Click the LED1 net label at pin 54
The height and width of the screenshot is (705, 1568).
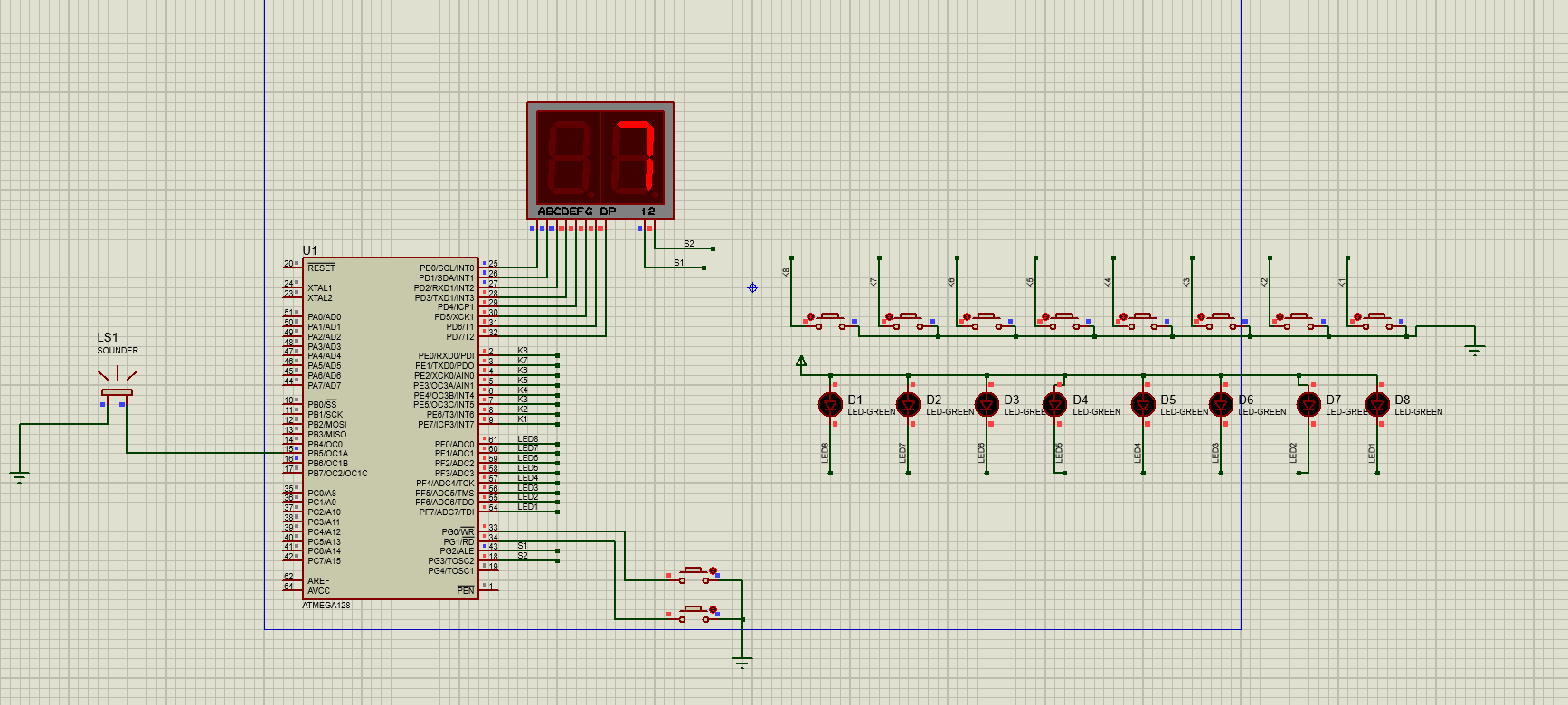[x=528, y=507]
